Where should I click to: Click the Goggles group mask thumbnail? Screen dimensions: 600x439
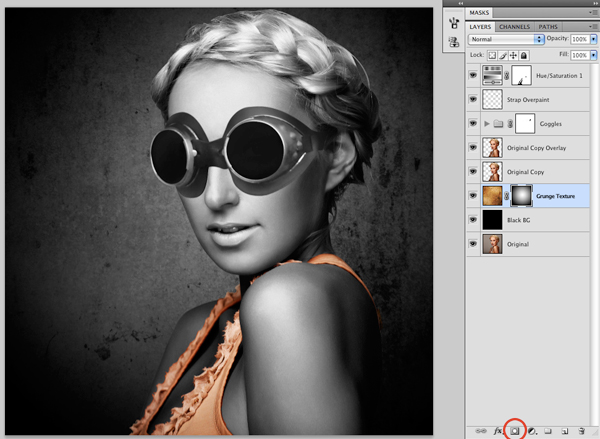tap(525, 123)
